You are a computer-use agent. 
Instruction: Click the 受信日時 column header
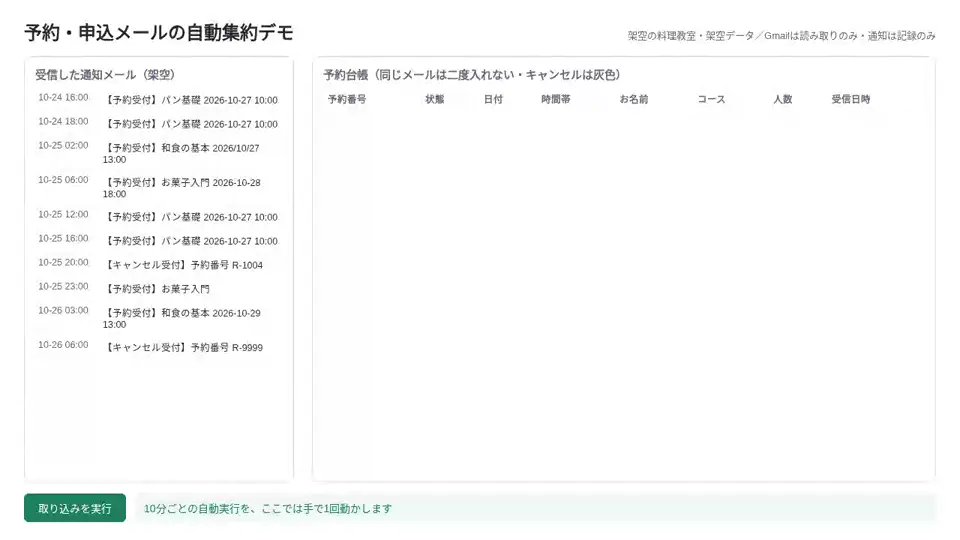(851, 99)
